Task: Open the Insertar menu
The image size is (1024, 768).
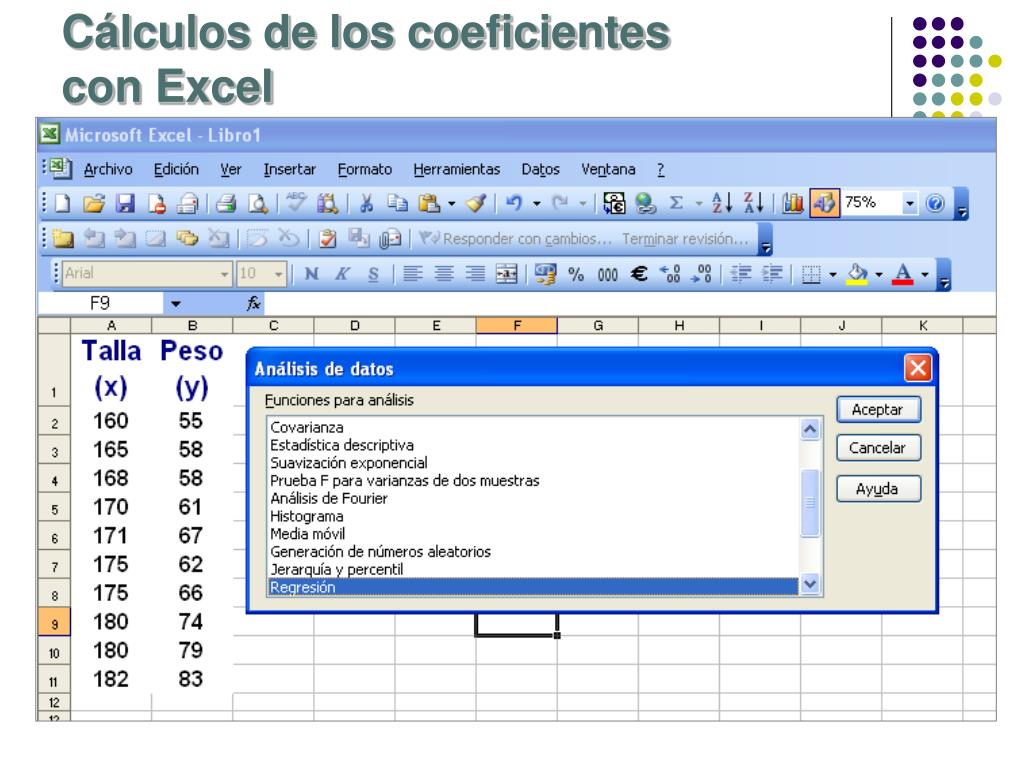Action: 289,170
